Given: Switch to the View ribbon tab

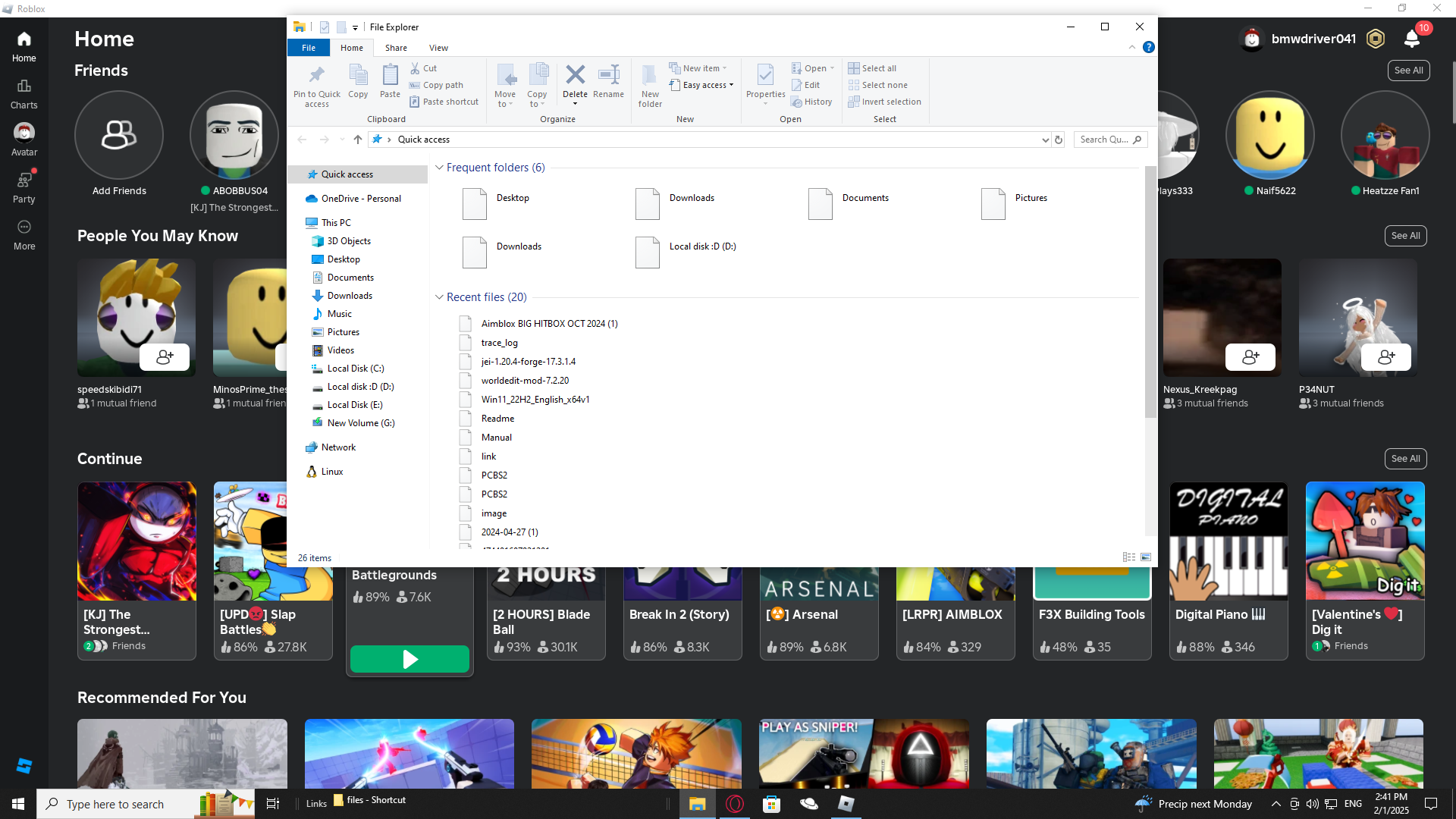Looking at the screenshot, I should [438, 48].
